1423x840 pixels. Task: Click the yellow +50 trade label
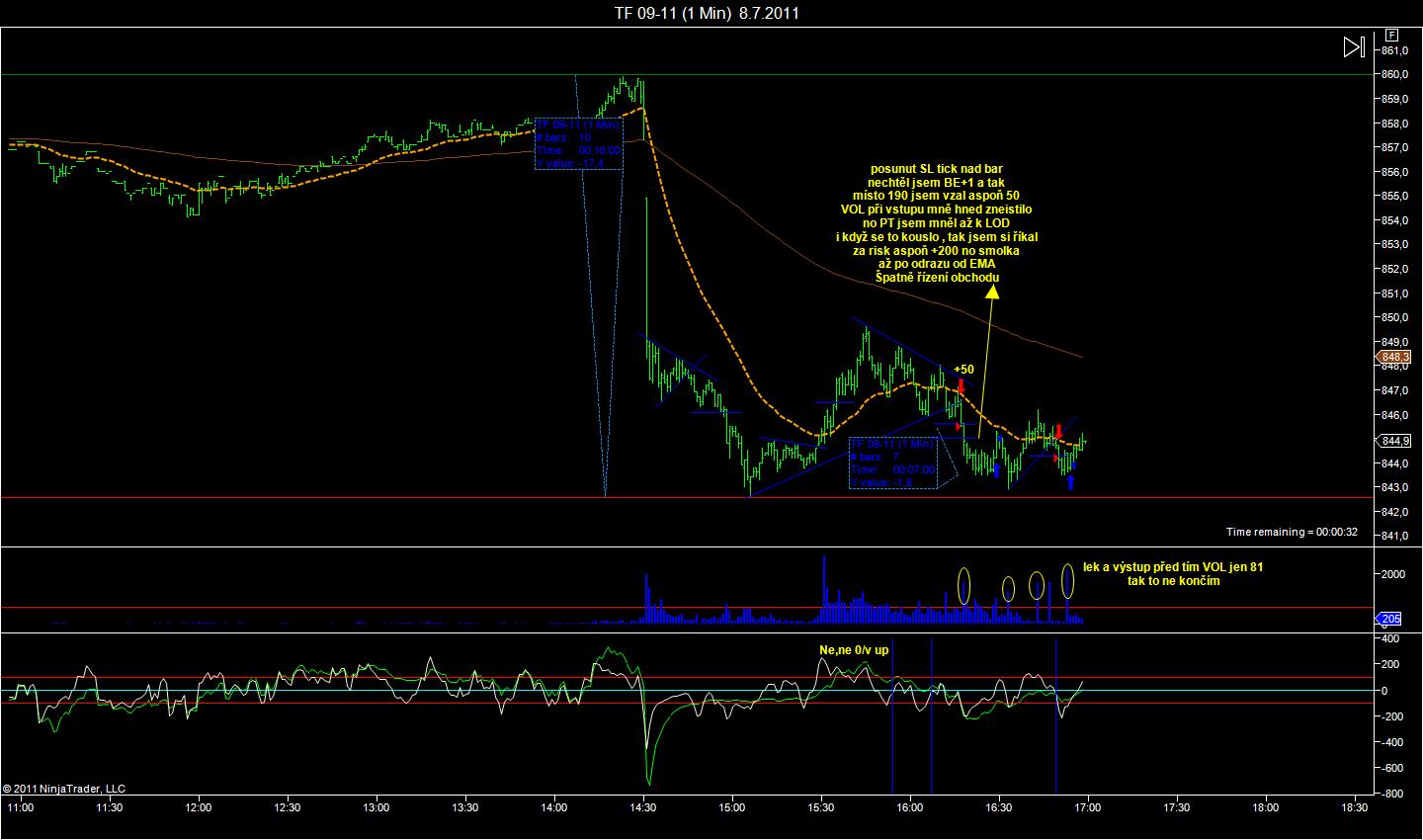coord(963,369)
